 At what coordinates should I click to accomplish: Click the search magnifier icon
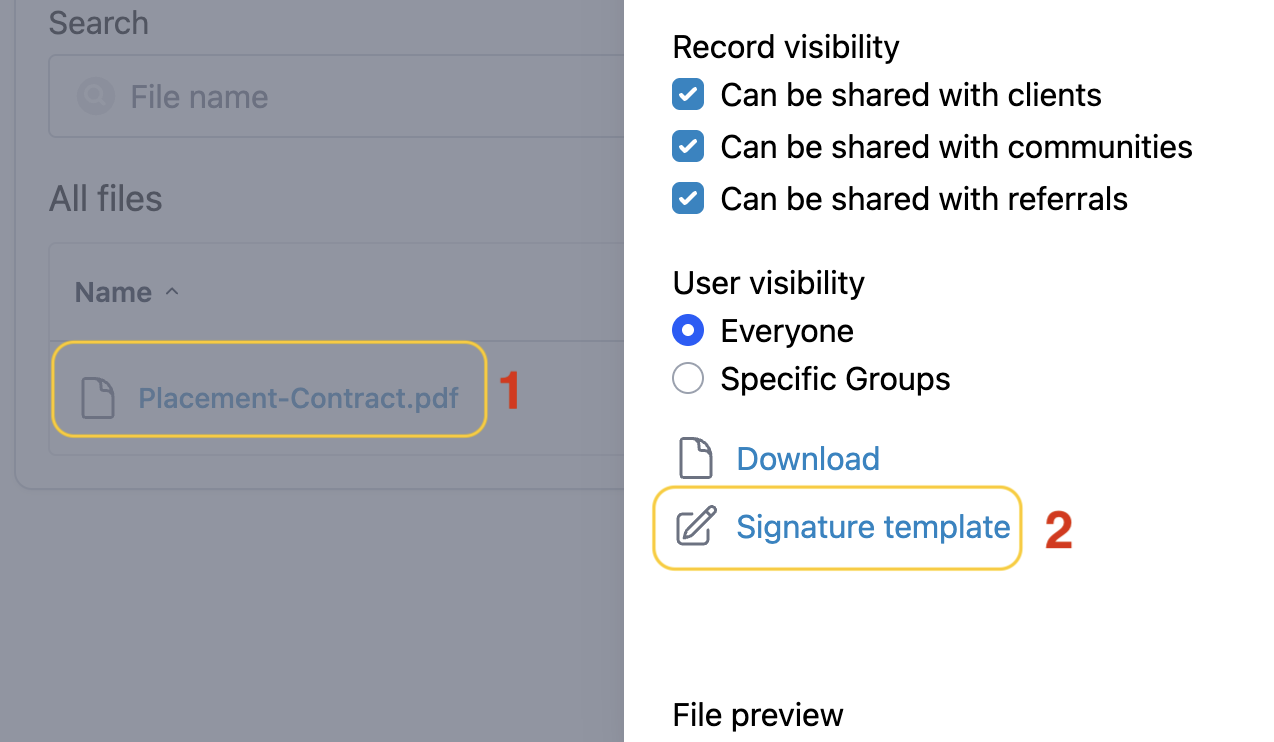(96, 96)
